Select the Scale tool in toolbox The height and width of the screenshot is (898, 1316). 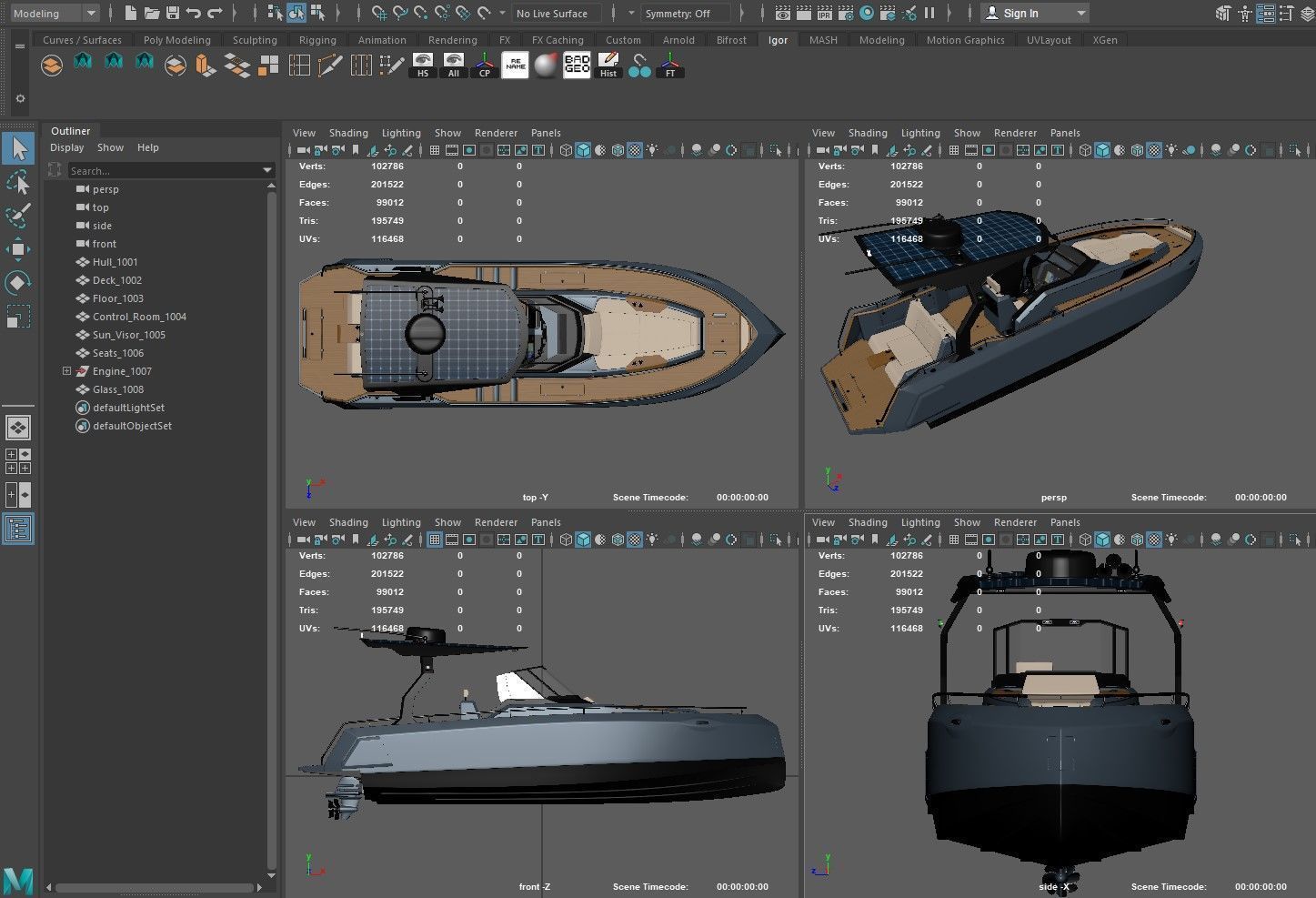pos(18,317)
